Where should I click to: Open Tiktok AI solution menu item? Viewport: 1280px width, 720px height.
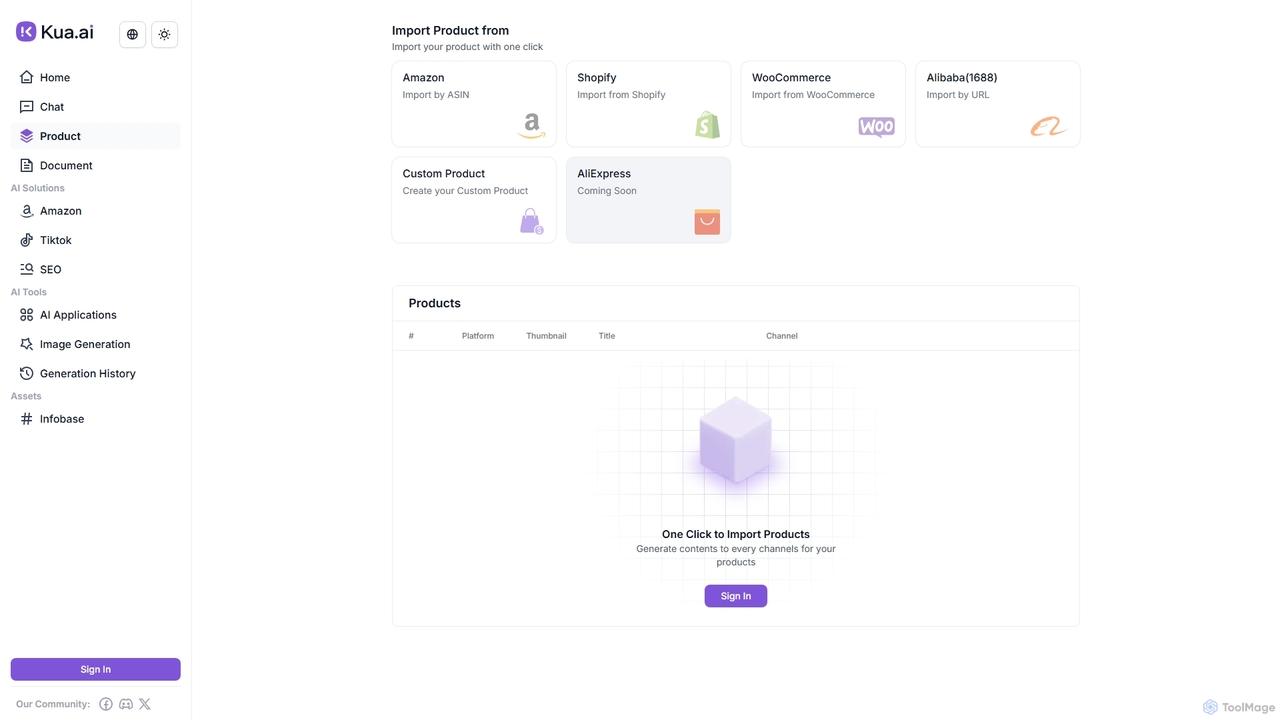click(95, 240)
